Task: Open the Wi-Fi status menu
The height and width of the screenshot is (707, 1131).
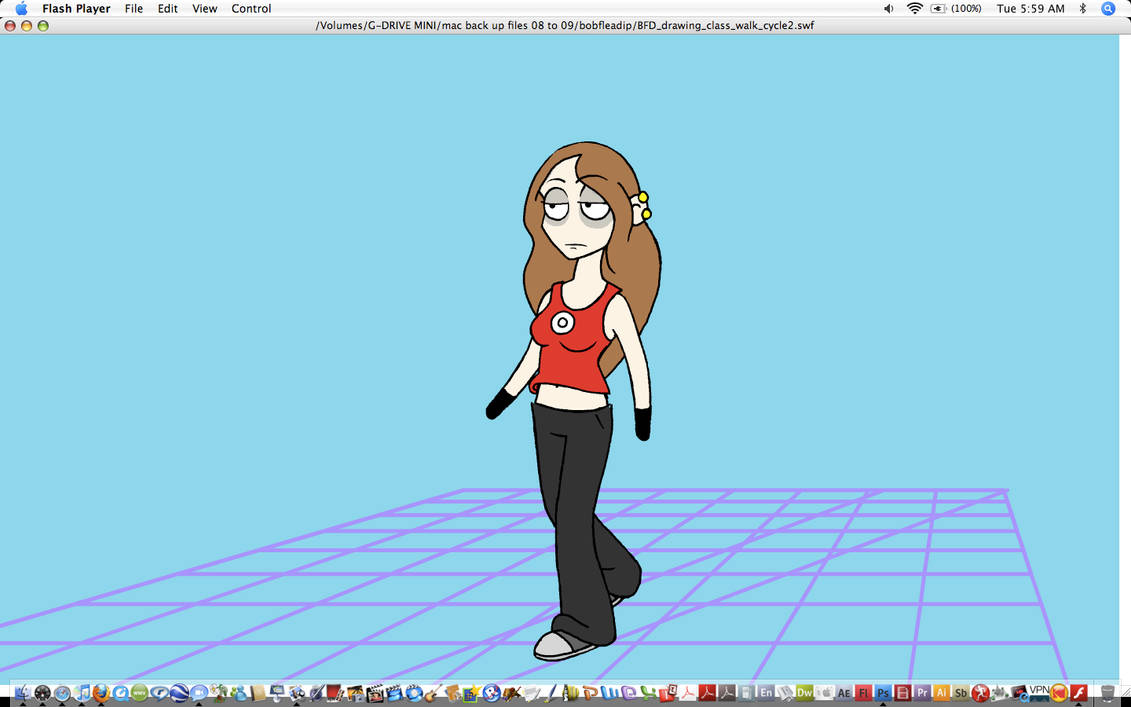Action: (x=915, y=8)
